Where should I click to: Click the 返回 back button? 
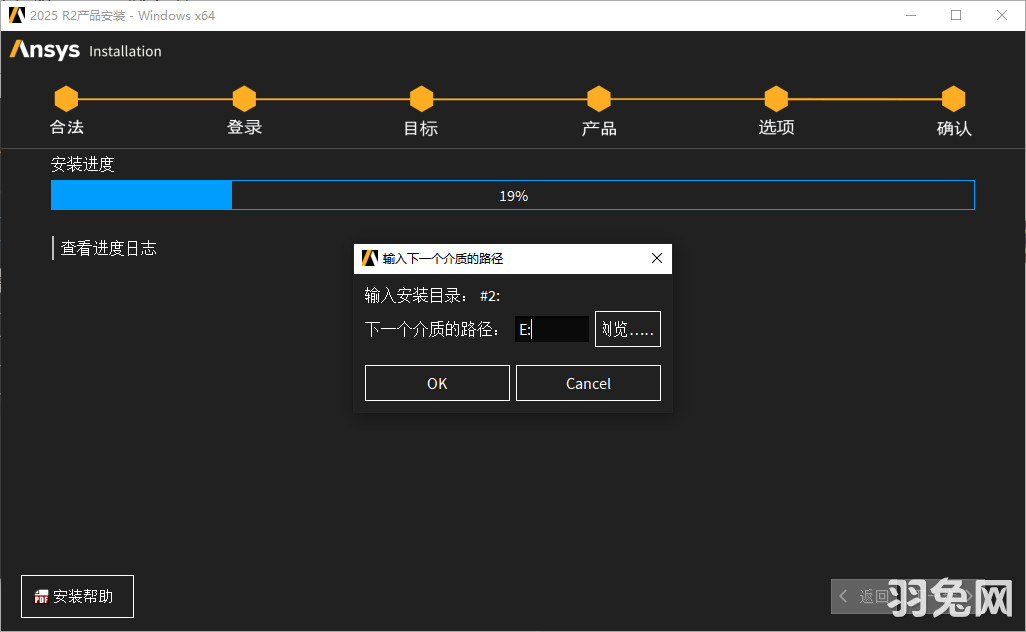tap(874, 596)
